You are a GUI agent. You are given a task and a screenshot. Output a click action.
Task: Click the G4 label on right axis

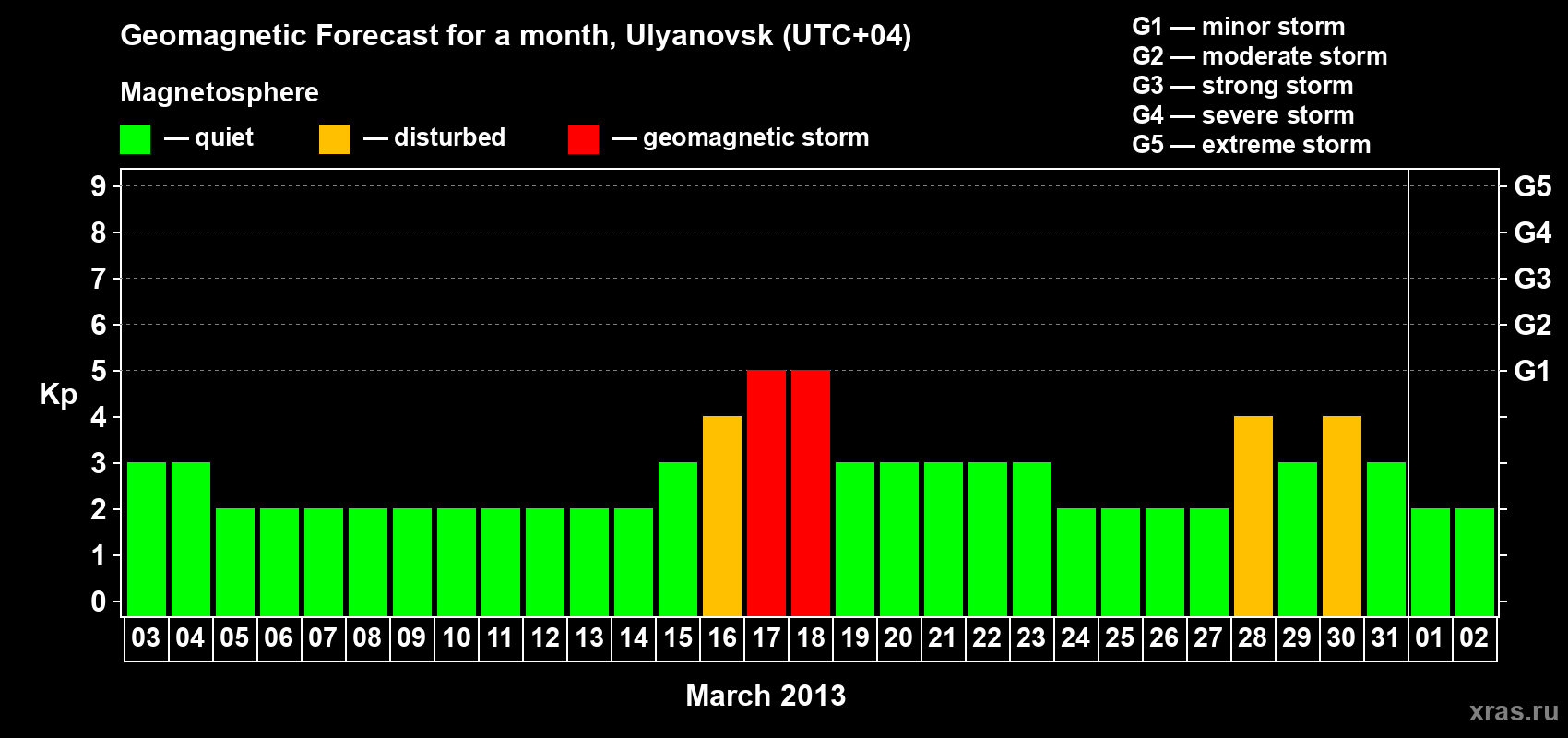point(1532,232)
